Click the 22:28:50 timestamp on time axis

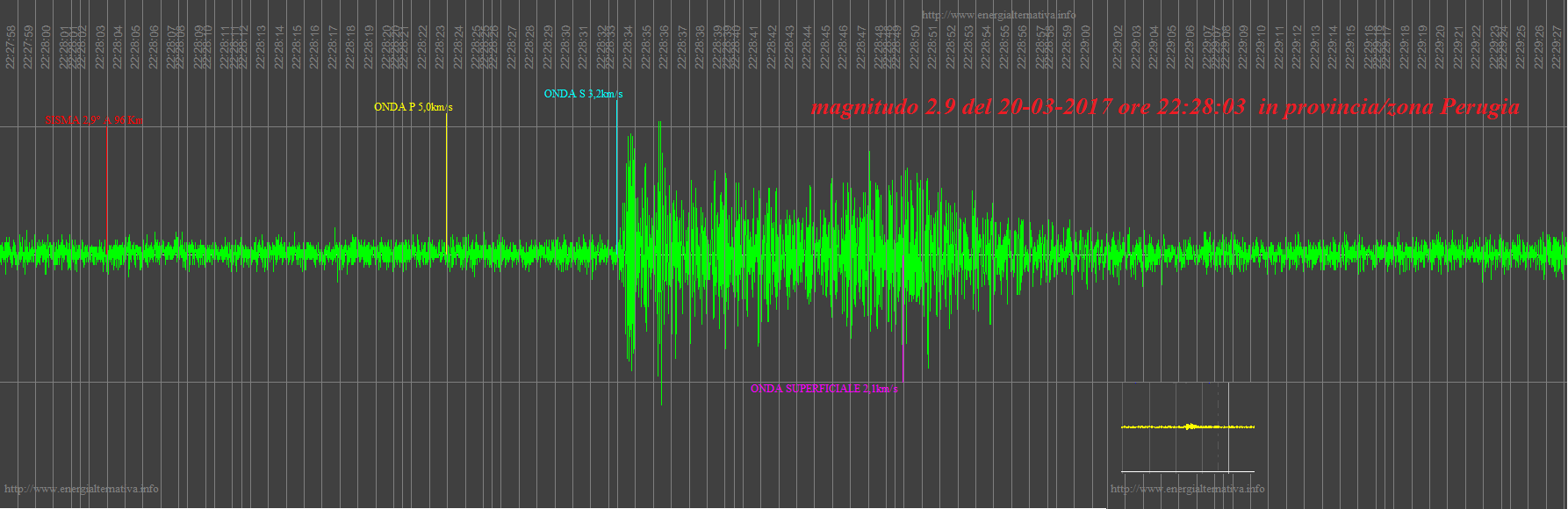tap(915, 47)
